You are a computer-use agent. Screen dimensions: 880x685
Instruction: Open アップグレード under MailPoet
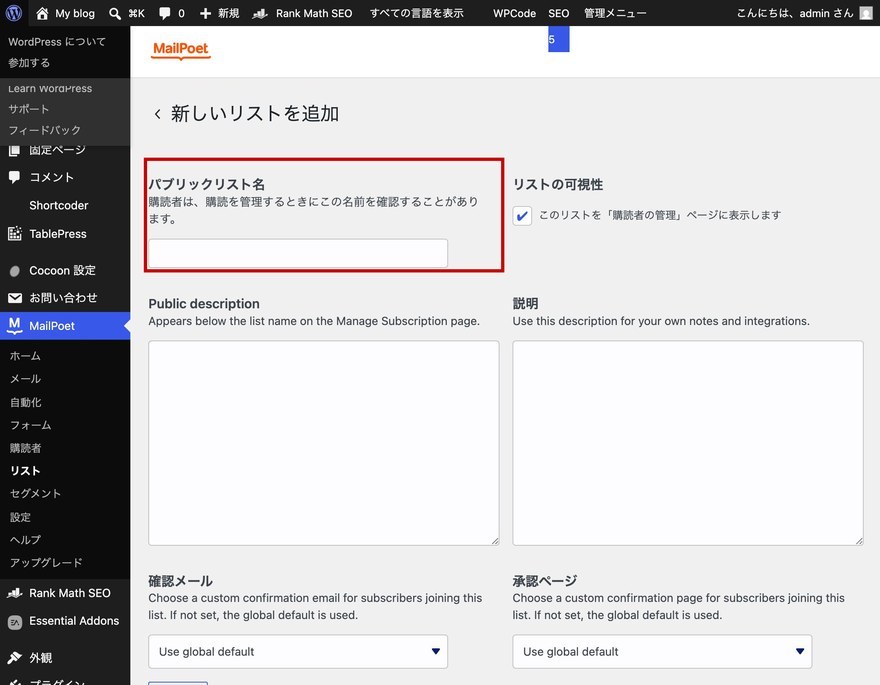point(46,563)
